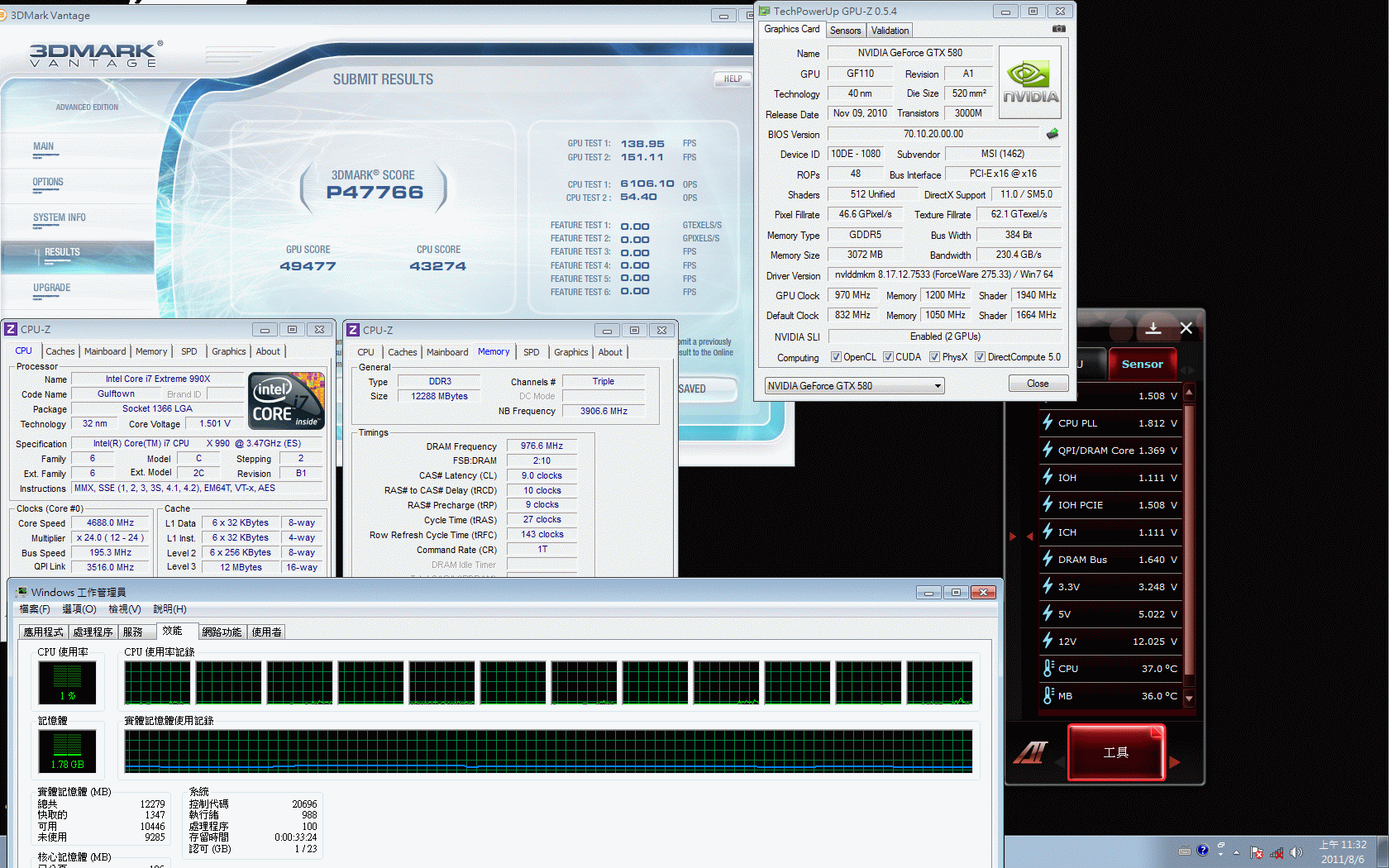
Task: Click the AI Suite logo icon
Action: pos(1031,752)
